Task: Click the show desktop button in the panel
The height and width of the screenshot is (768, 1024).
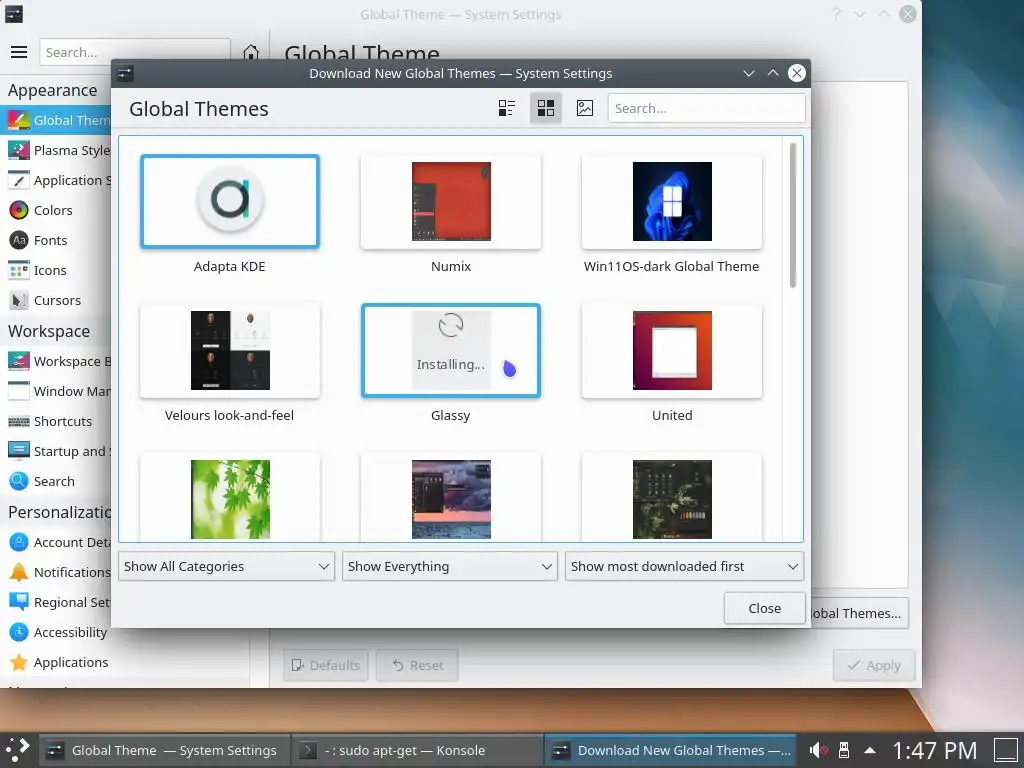Action: [1005, 750]
